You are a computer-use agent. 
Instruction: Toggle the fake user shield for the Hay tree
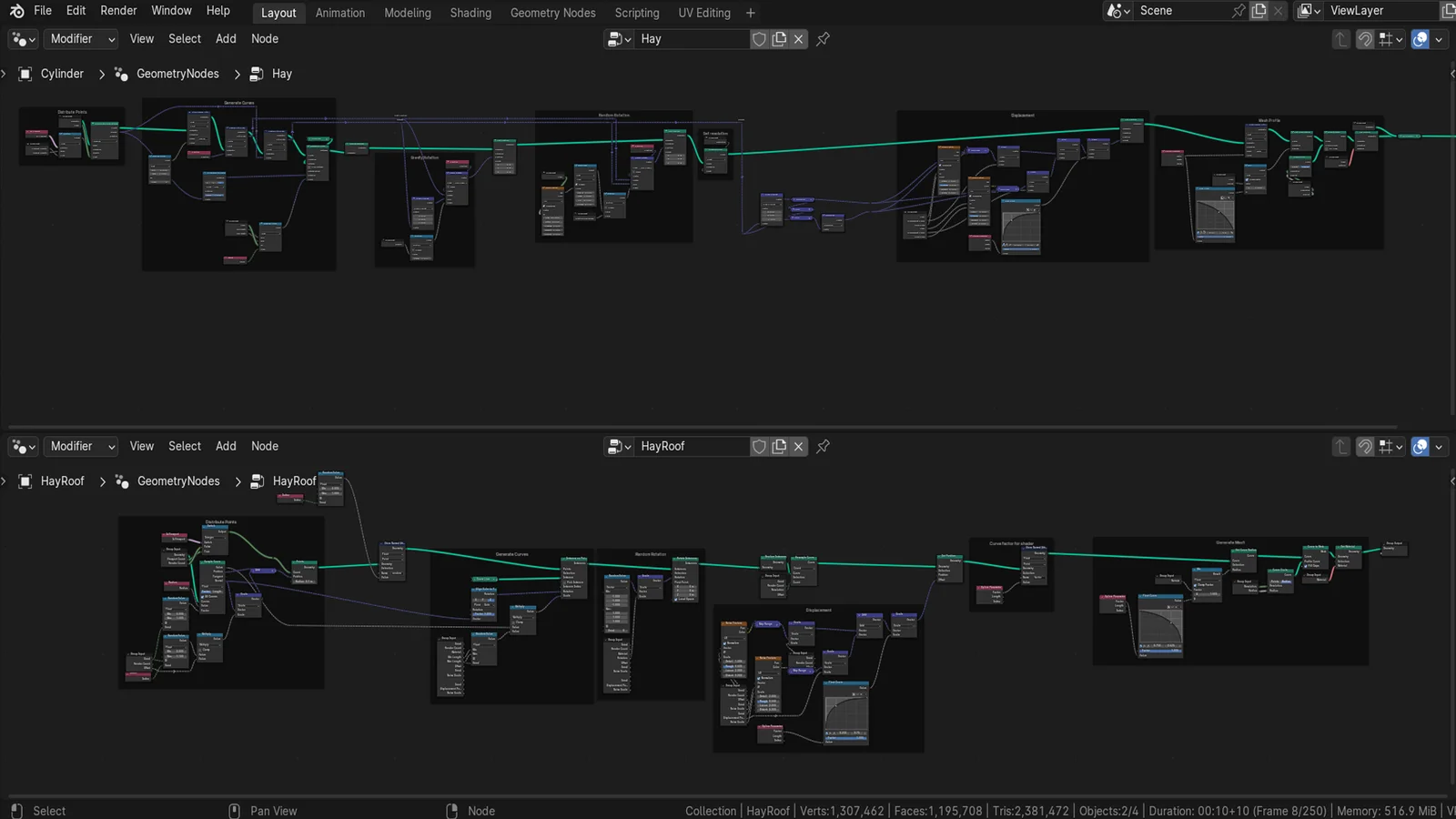coord(759,38)
